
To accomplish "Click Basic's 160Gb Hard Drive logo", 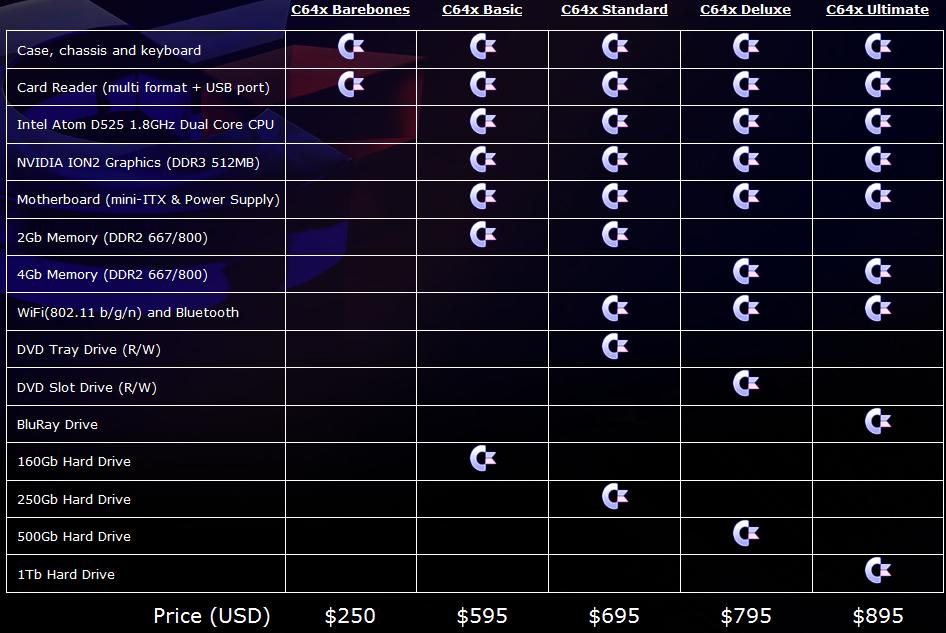I will pyautogui.click(x=483, y=459).
